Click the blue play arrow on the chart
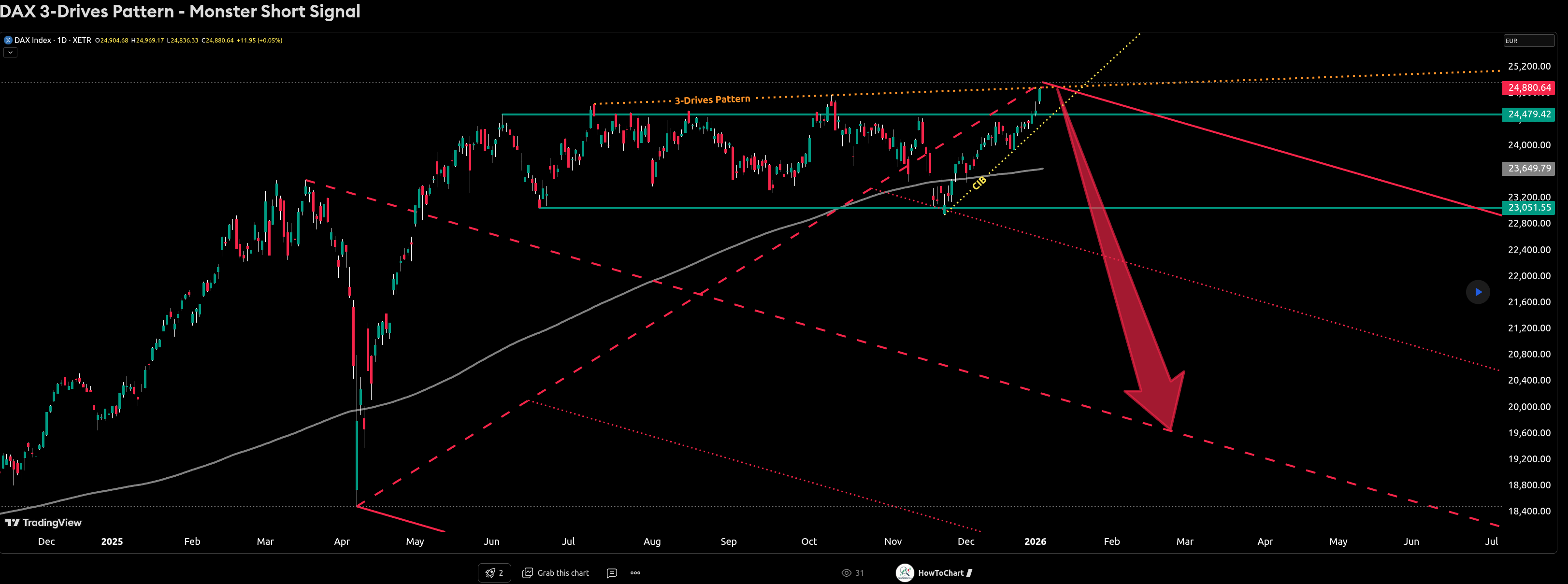 [x=1478, y=292]
